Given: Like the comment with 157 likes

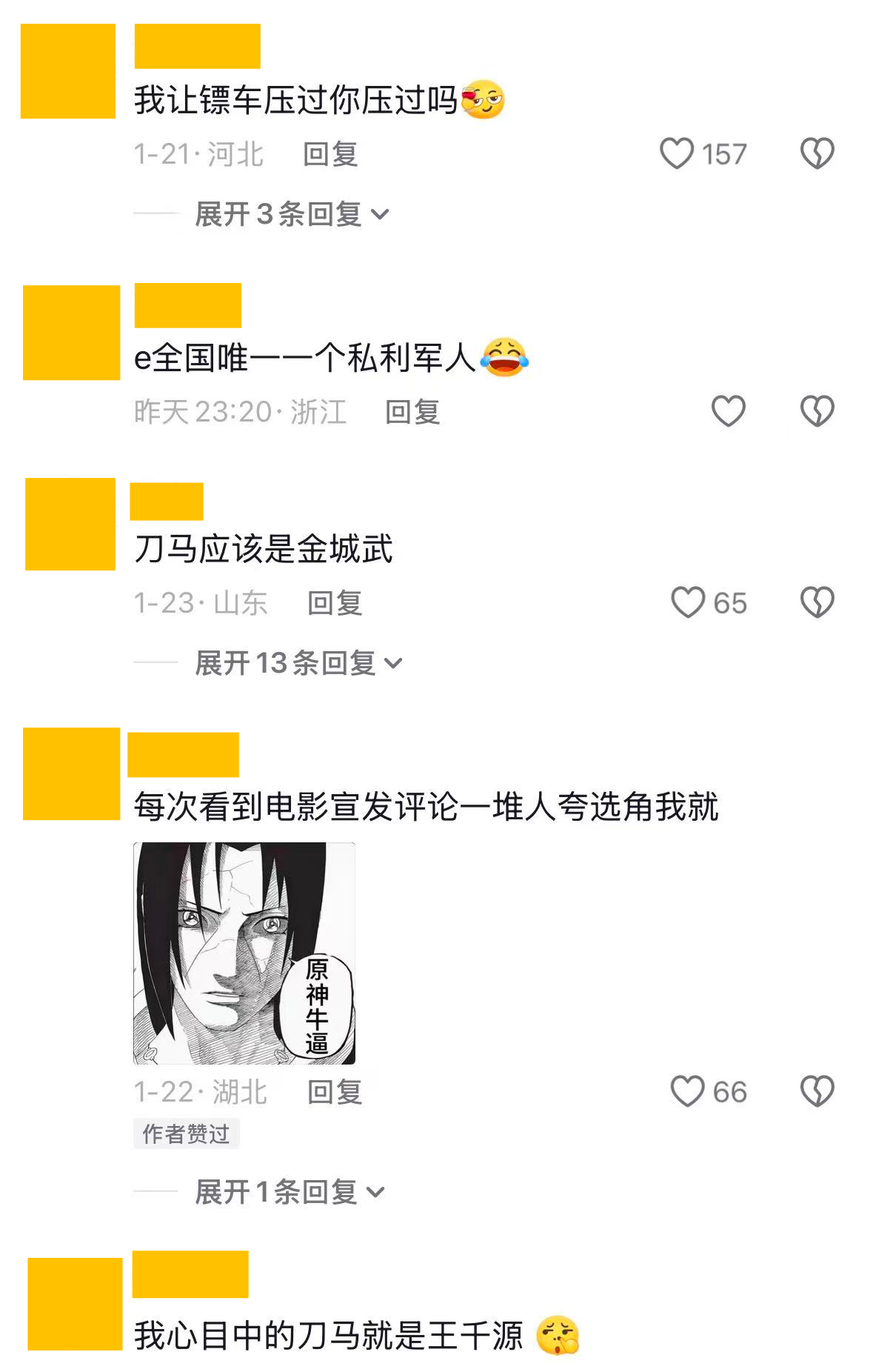Looking at the screenshot, I should tap(676, 154).
